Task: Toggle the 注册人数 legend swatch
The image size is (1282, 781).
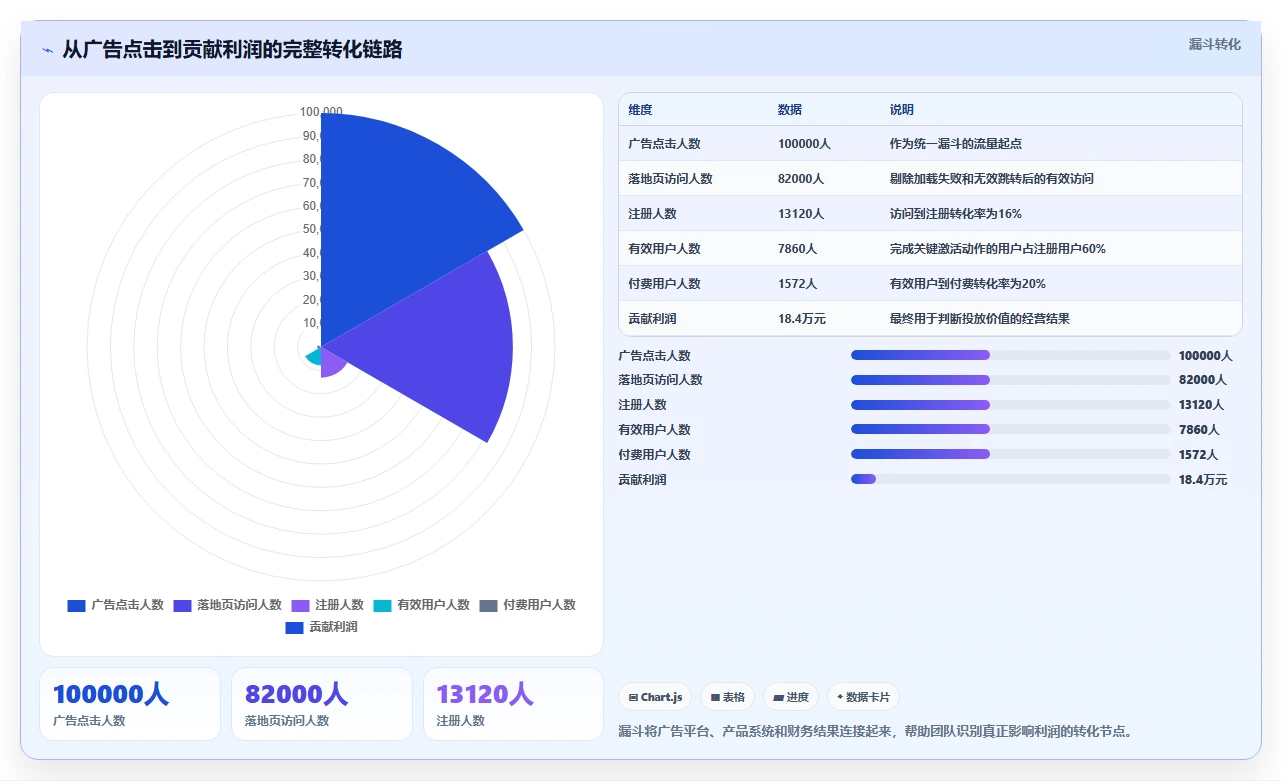Action: tap(300, 605)
